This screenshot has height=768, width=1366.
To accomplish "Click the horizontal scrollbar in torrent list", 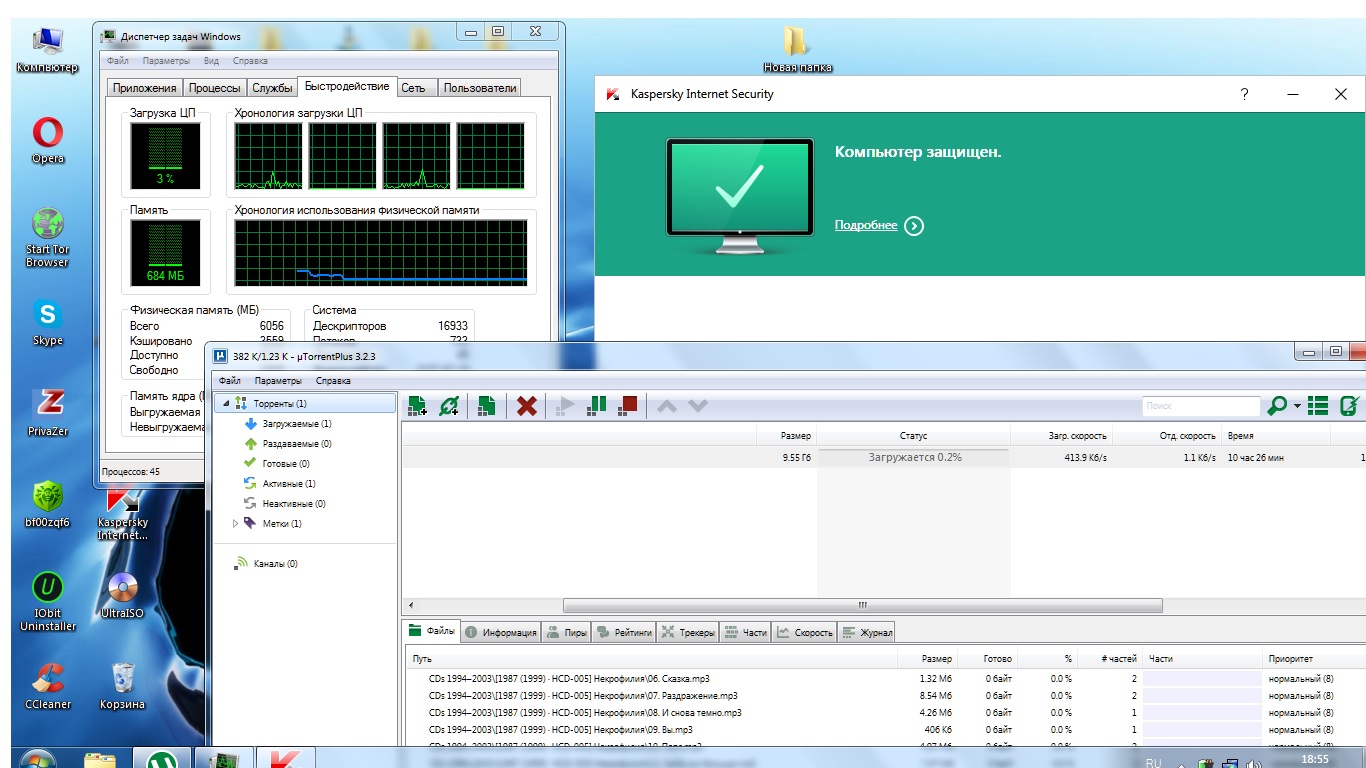I will [862, 605].
